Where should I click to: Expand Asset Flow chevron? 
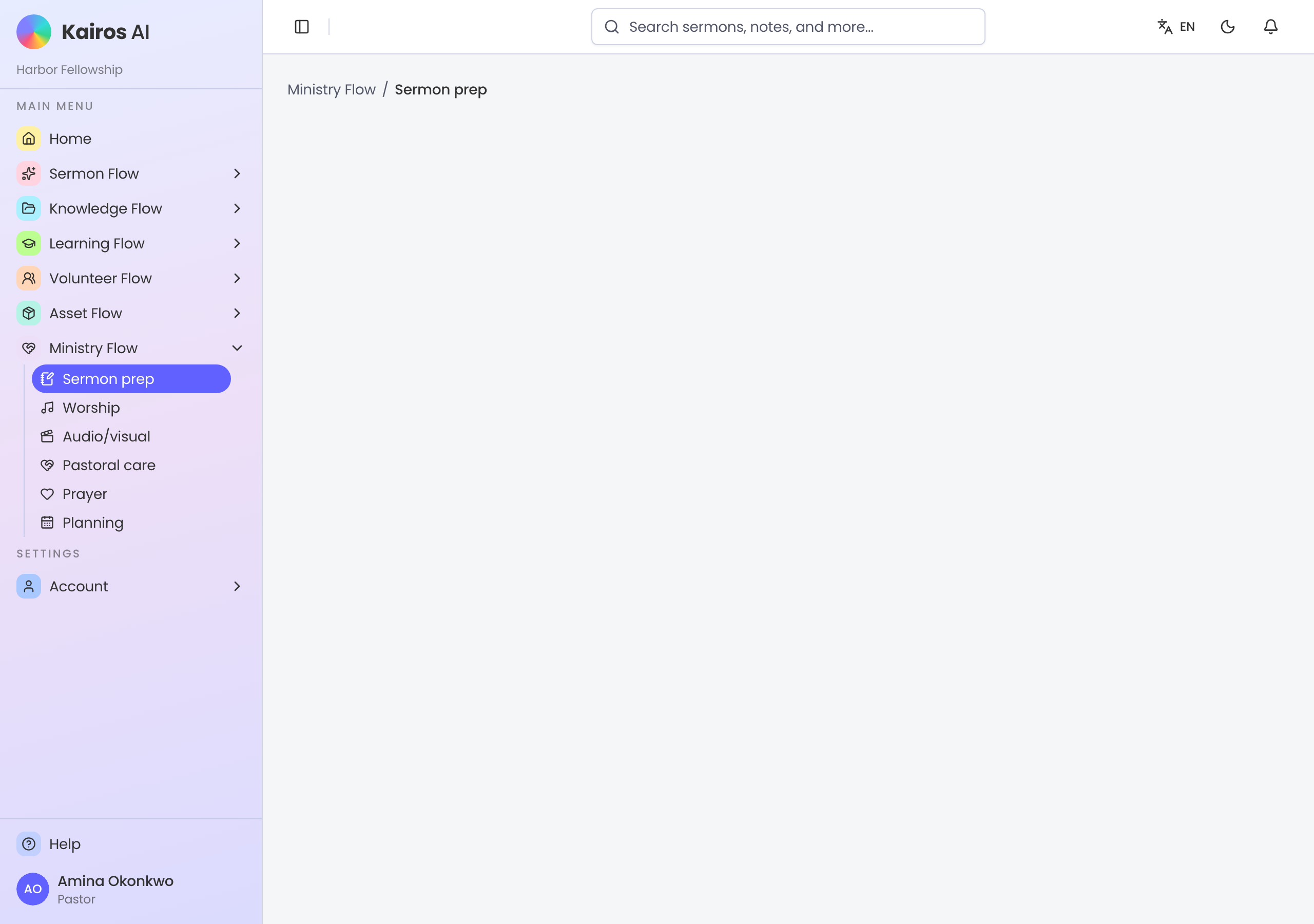tap(237, 313)
